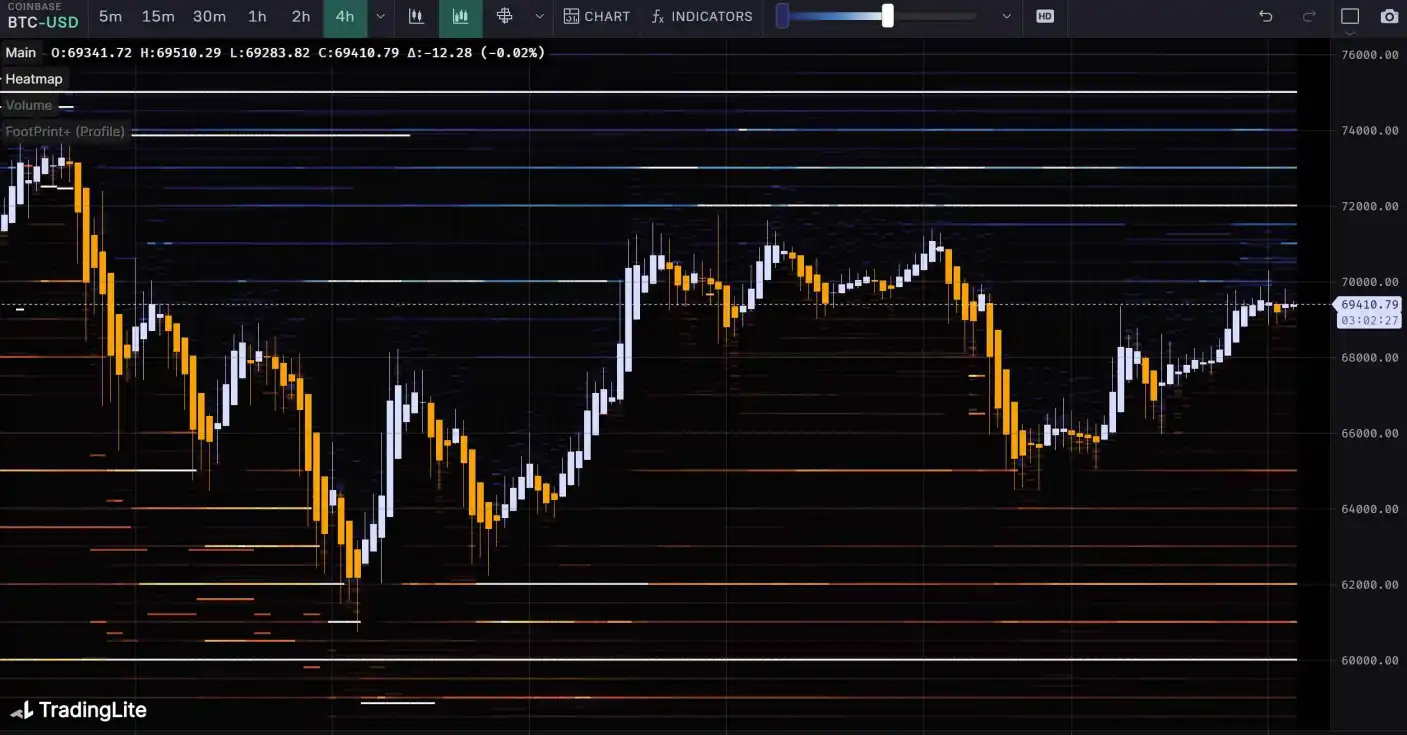Click the undo arrow icon
The height and width of the screenshot is (735, 1407).
tap(1265, 16)
